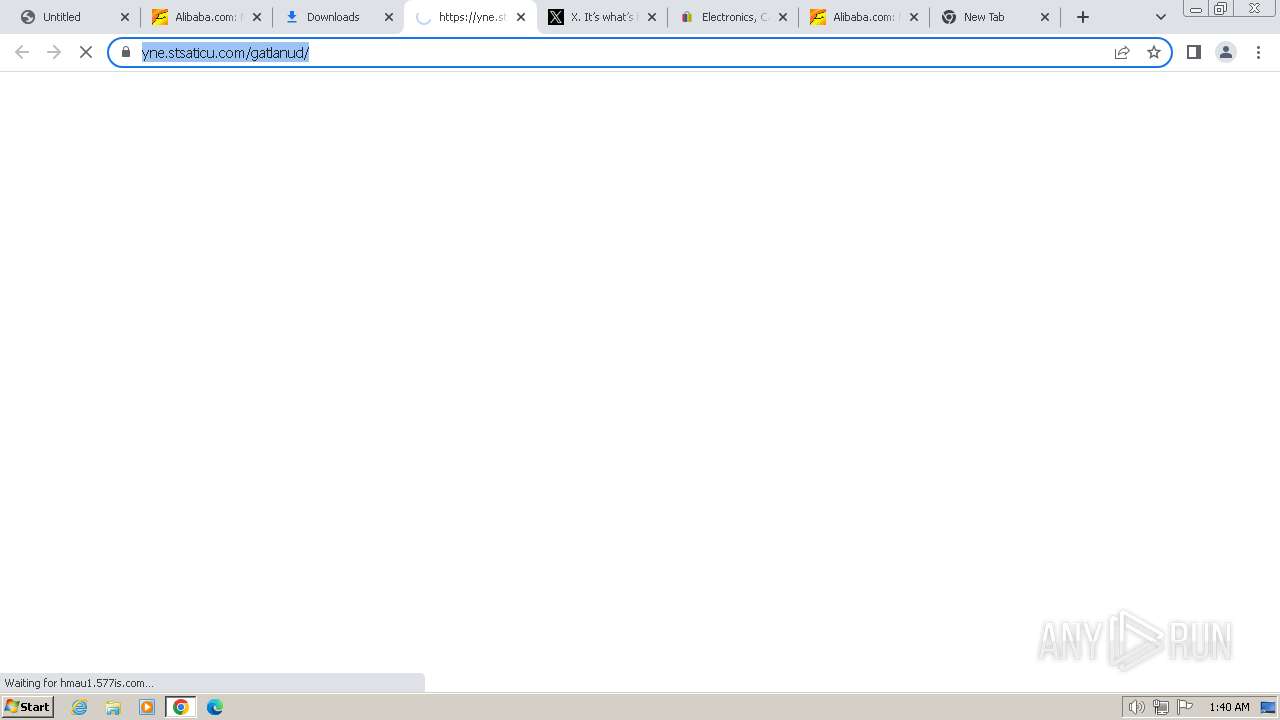Click the address bar URL
The width and height of the screenshot is (1280, 720).
(x=225, y=52)
